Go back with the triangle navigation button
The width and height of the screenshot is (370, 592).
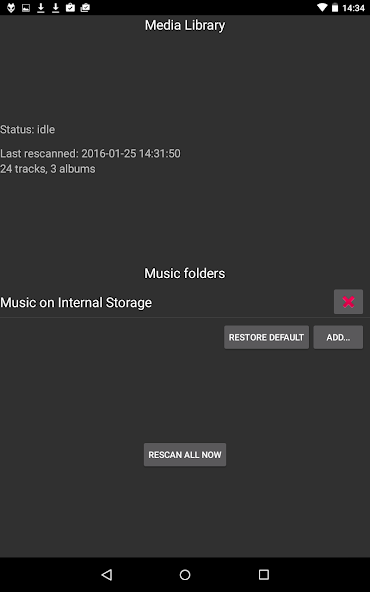[107, 575]
